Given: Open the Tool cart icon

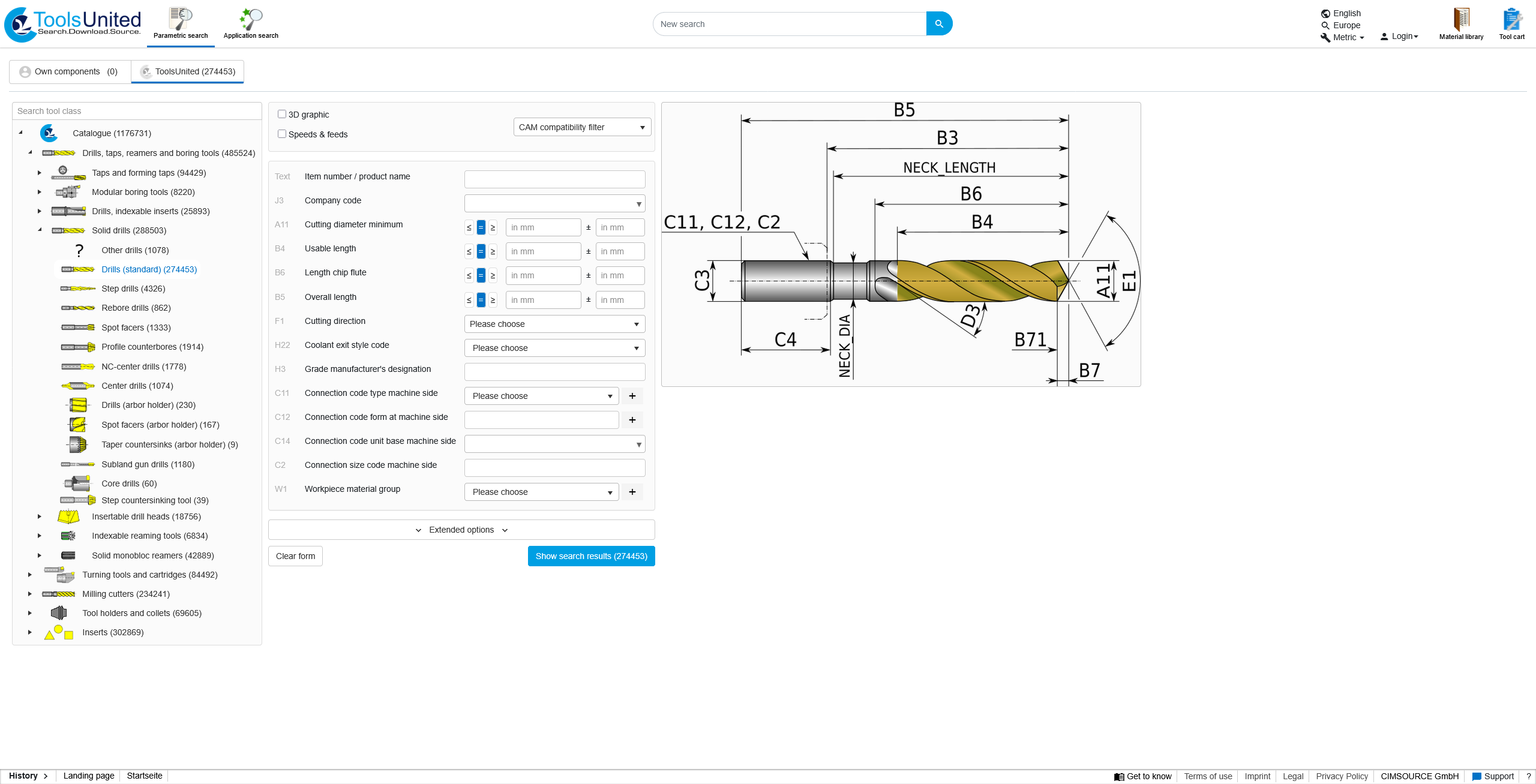Looking at the screenshot, I should click(x=1511, y=20).
